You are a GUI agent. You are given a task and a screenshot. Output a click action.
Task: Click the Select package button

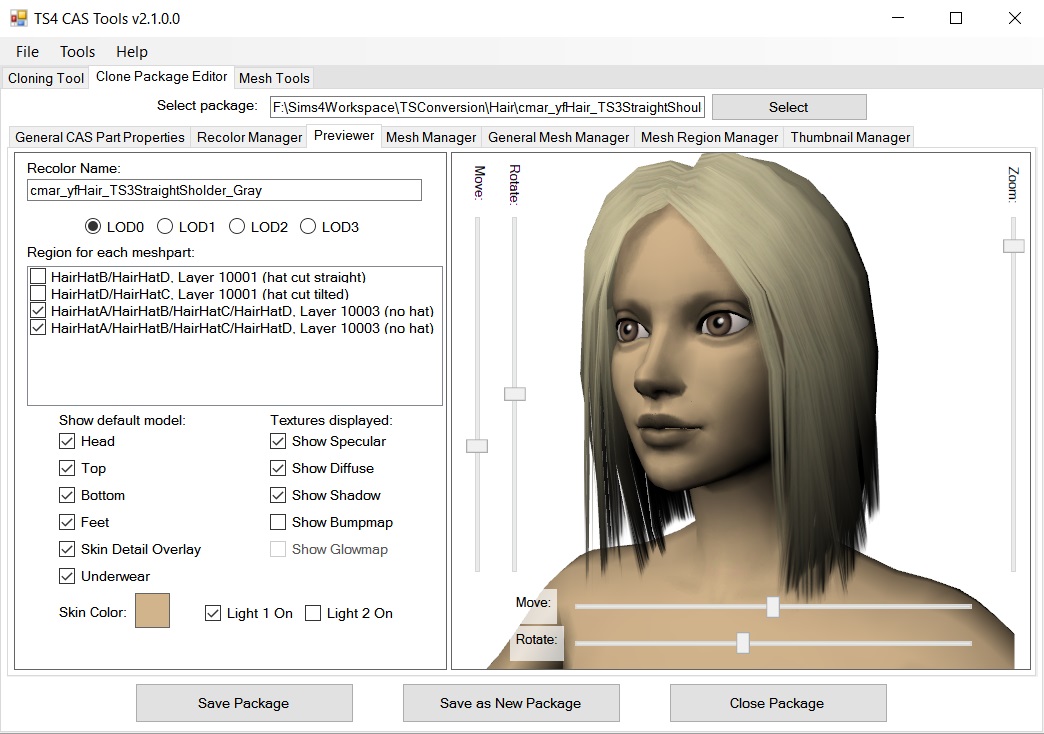point(788,107)
